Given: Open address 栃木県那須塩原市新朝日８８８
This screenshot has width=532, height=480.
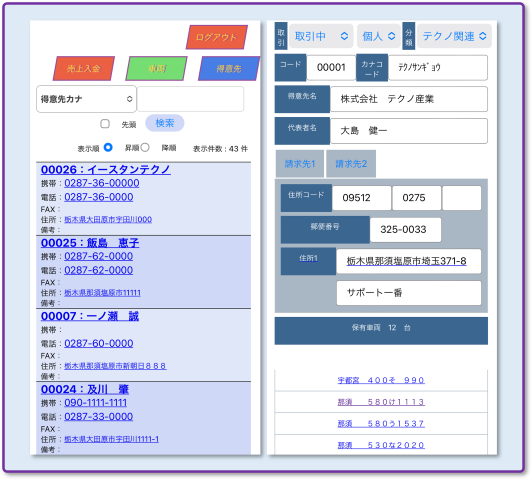Looking at the screenshot, I should (115, 366).
